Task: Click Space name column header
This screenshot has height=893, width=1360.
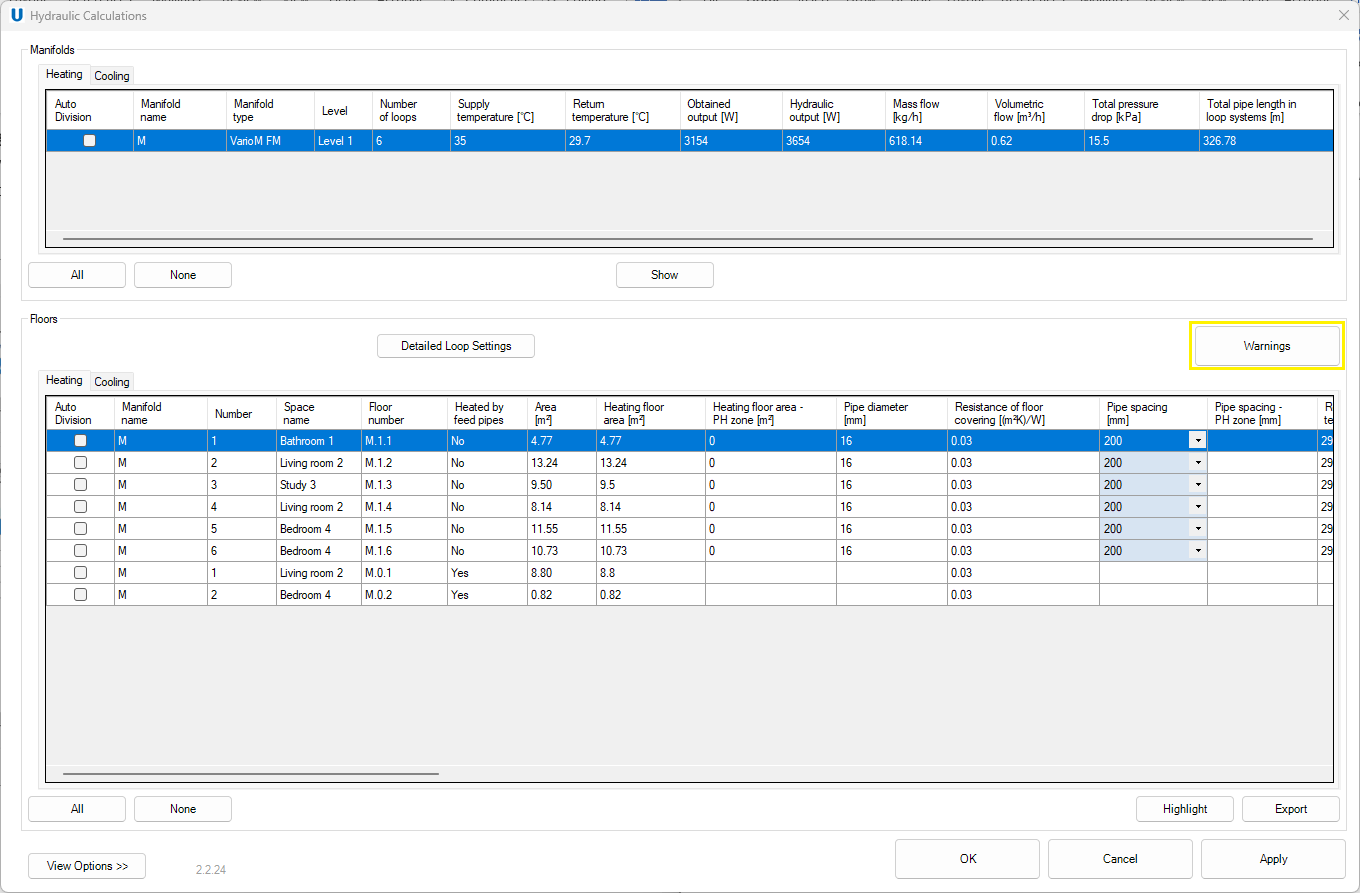Action: pyautogui.click(x=319, y=414)
